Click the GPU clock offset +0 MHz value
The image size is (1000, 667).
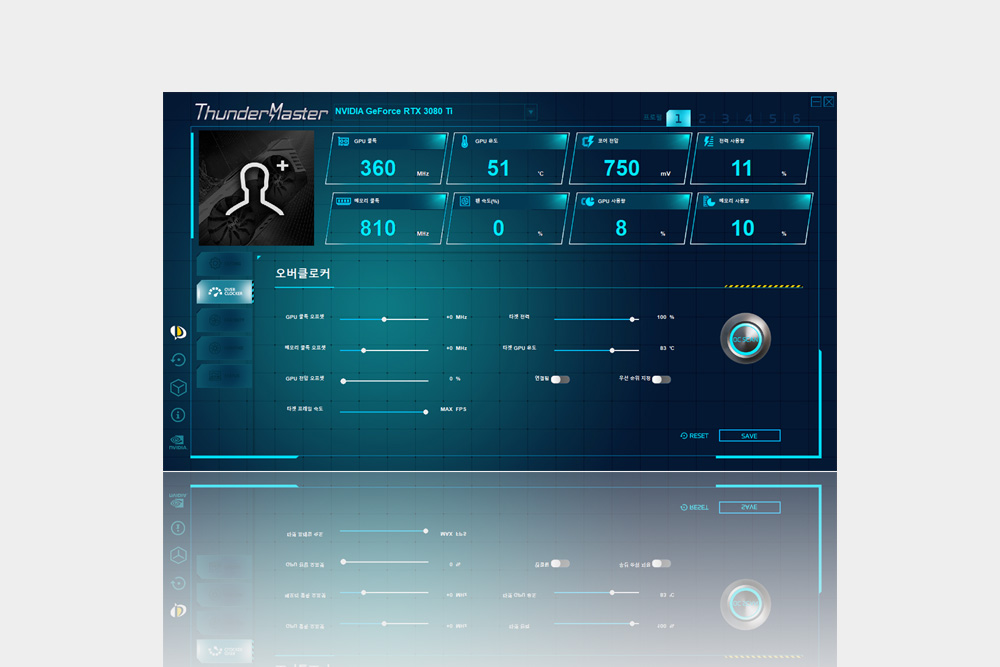coord(457,317)
